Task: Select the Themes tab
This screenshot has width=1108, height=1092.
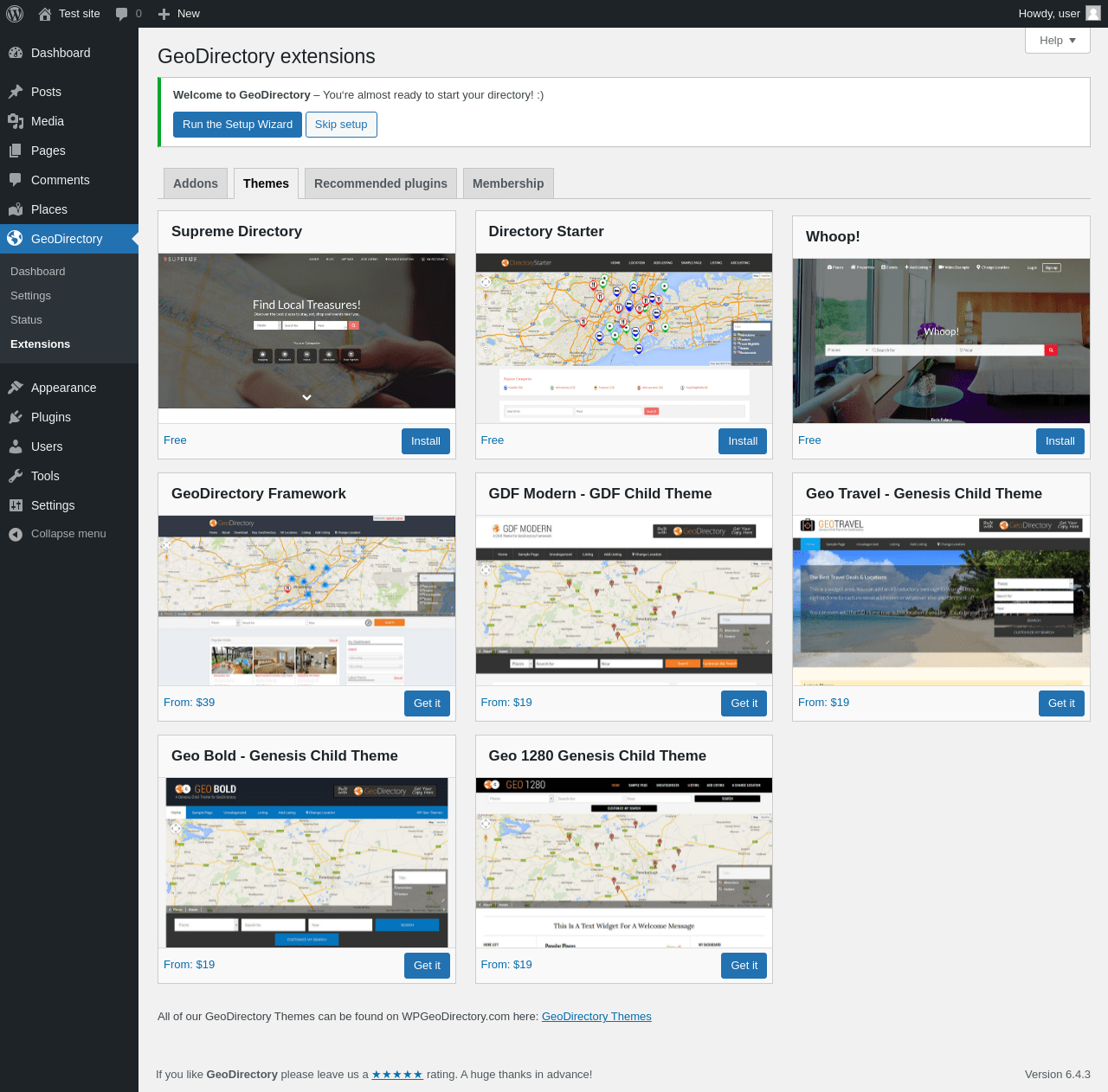Action: click(x=266, y=183)
